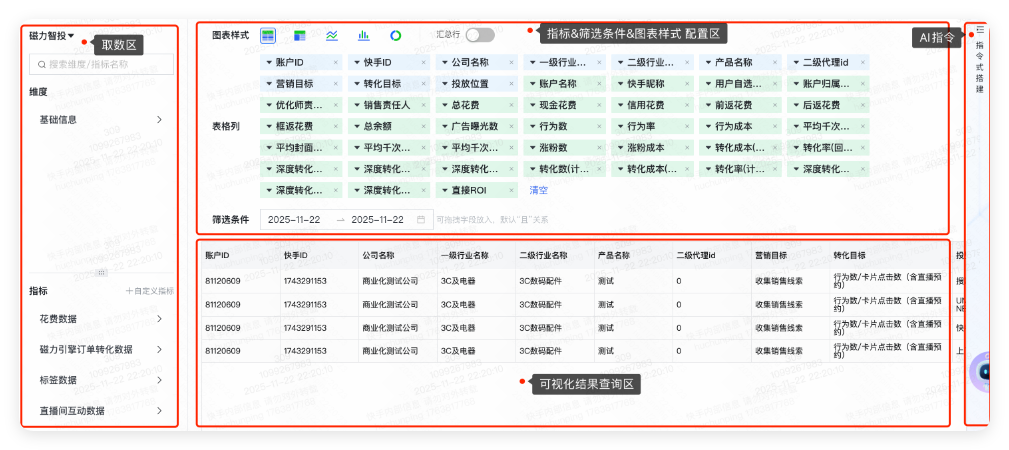Remove the 销售责任人 column tag
This screenshot has width=1009, height=450.
(x=423, y=105)
